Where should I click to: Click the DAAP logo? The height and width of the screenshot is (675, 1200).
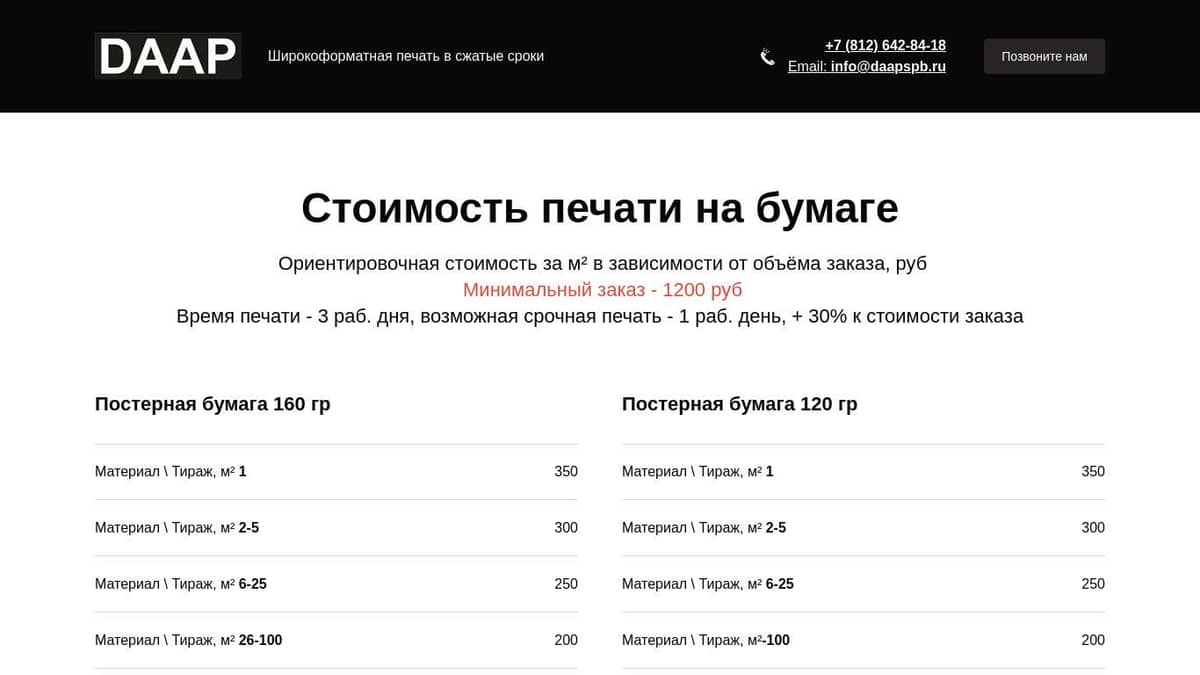click(x=167, y=56)
